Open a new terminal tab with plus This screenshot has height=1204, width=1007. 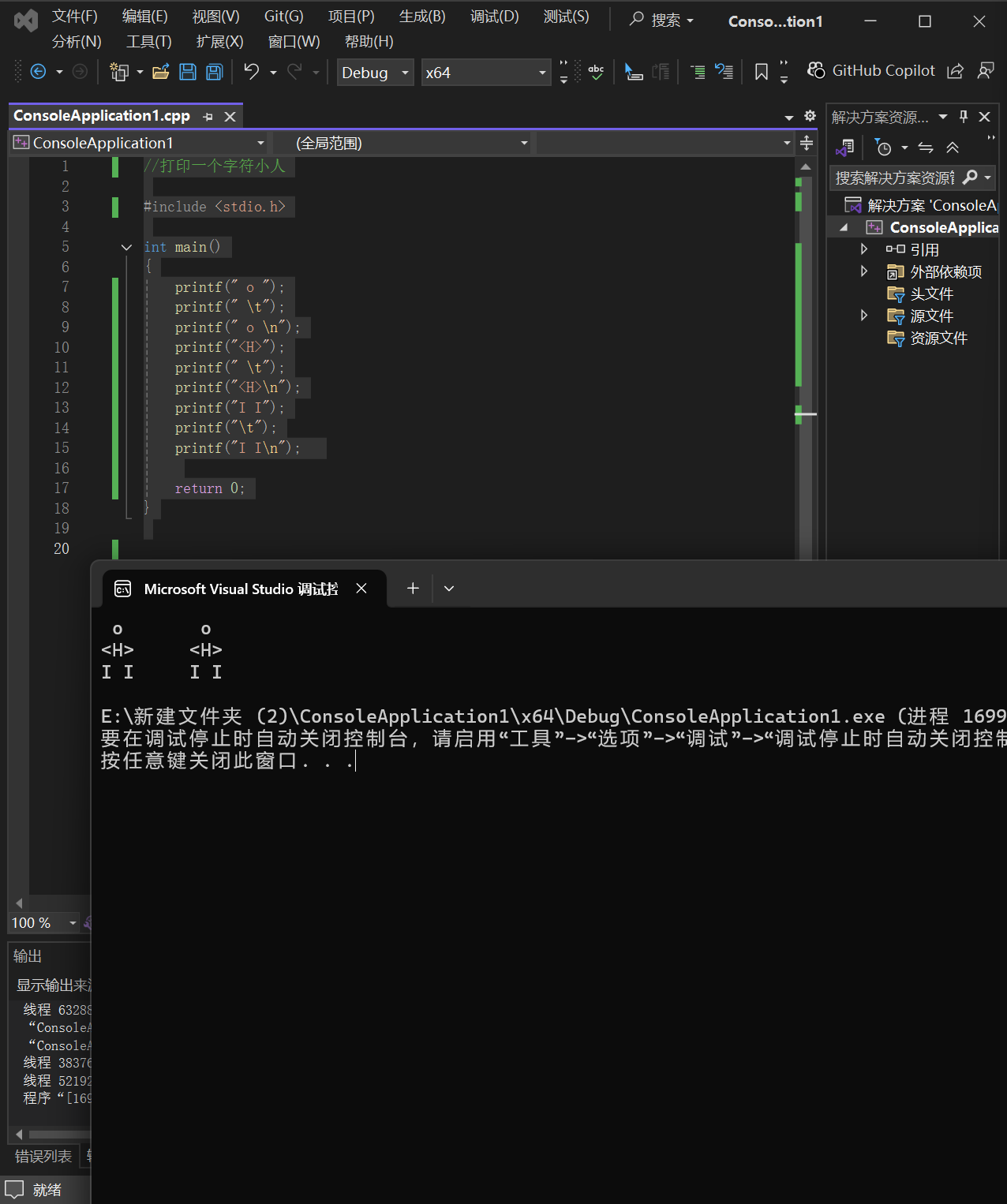413,589
